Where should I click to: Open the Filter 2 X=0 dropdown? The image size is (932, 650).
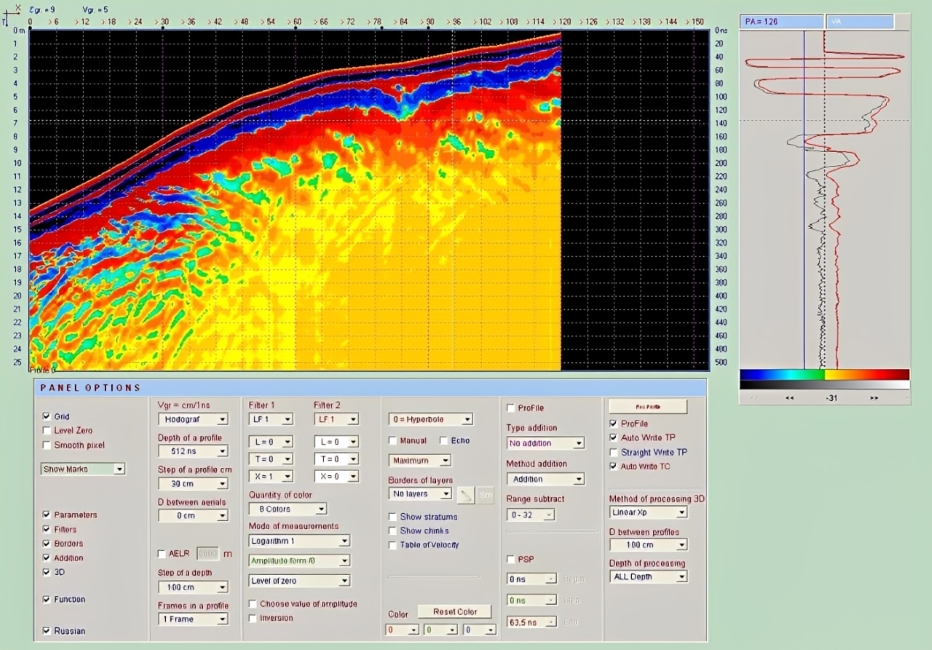click(336, 477)
